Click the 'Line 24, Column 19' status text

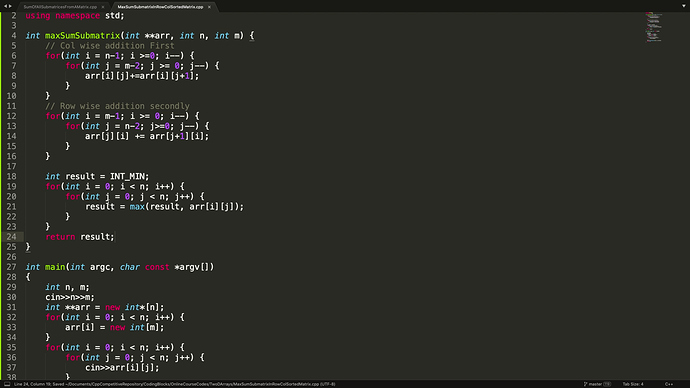tap(33, 384)
